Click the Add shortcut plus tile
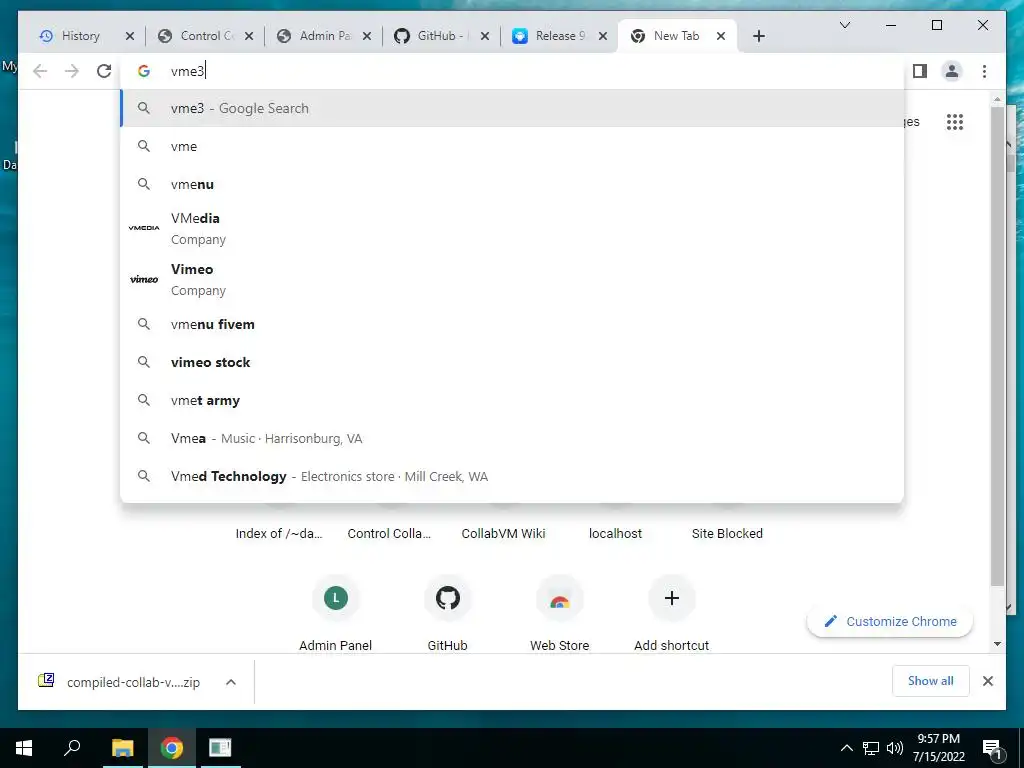Viewport: 1024px width, 768px height. (x=671, y=613)
